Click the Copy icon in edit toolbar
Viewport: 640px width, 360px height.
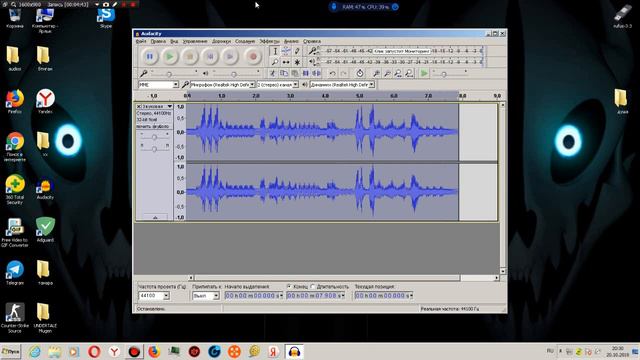pos(284,73)
